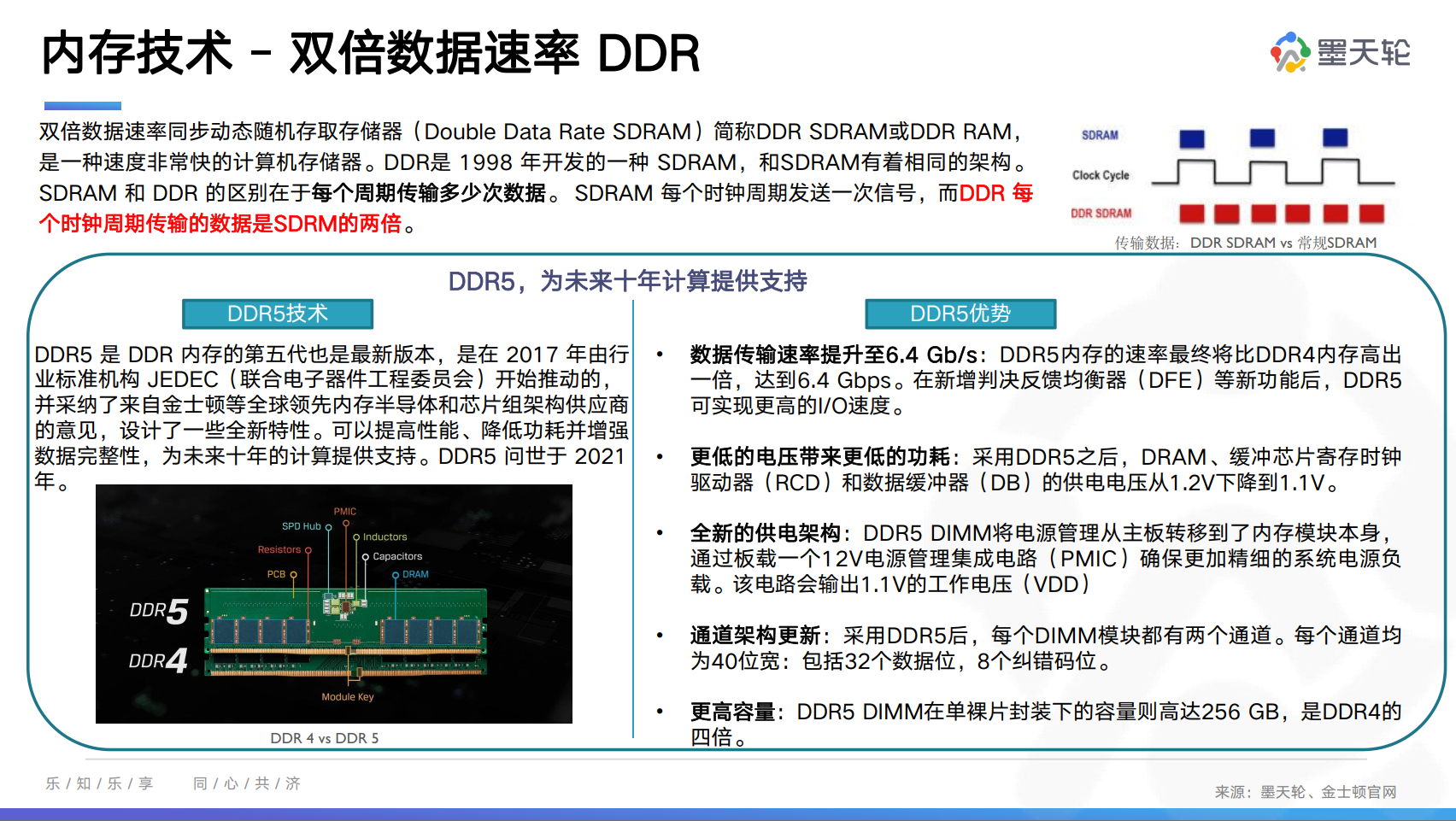This screenshot has width=1456, height=821.
Task: Click the SDRAM label in timing diagram
Action: [x=1100, y=135]
